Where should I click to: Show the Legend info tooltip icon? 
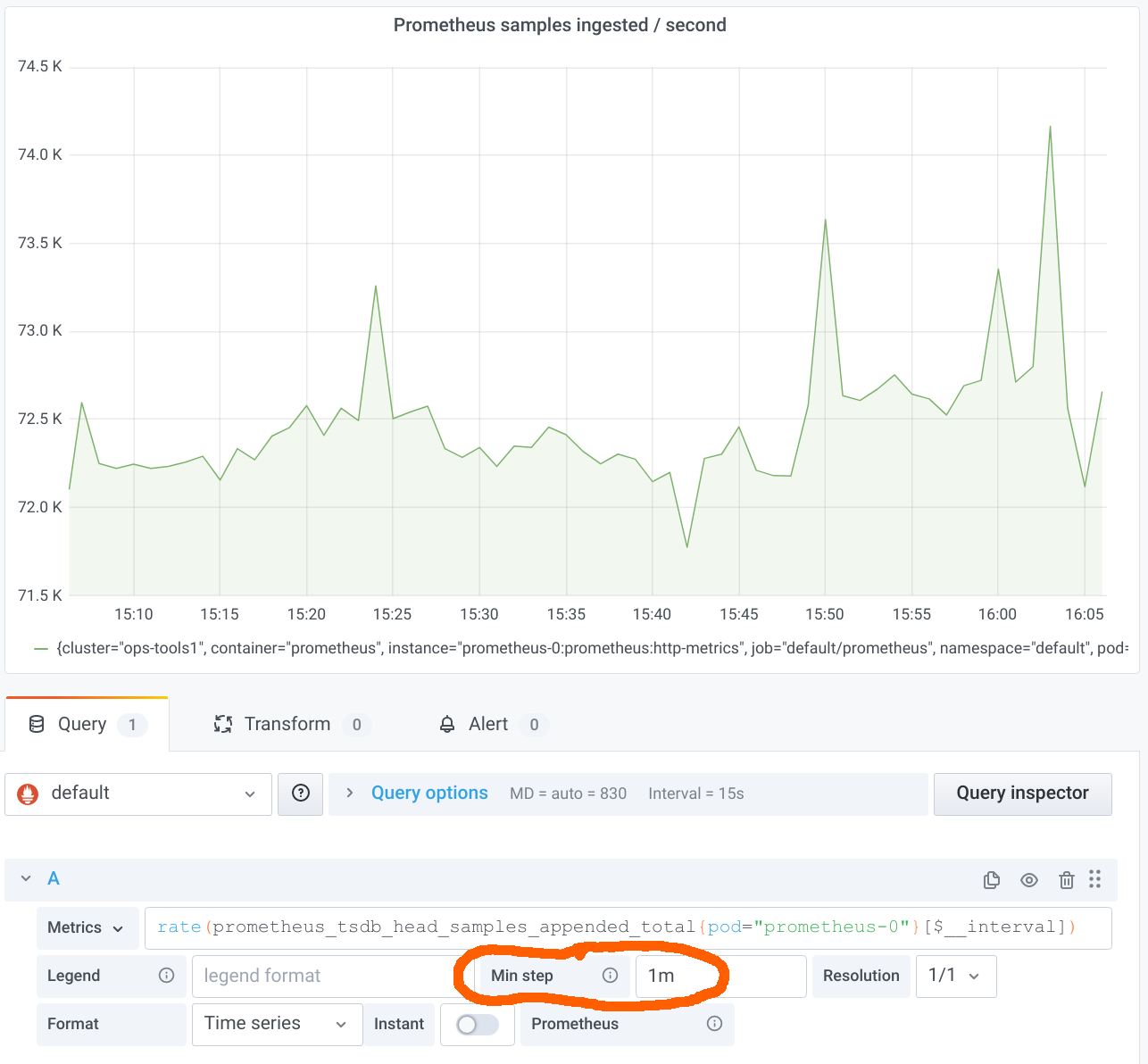[x=166, y=976]
